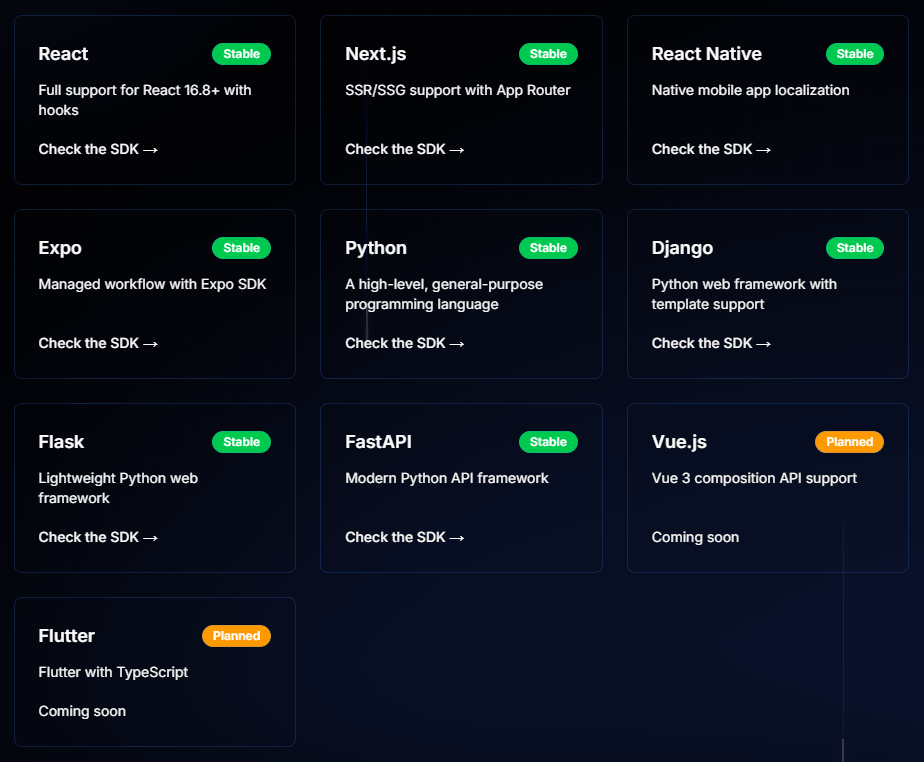
Task: Click the Stable badge on the Flask card
Action: point(242,441)
